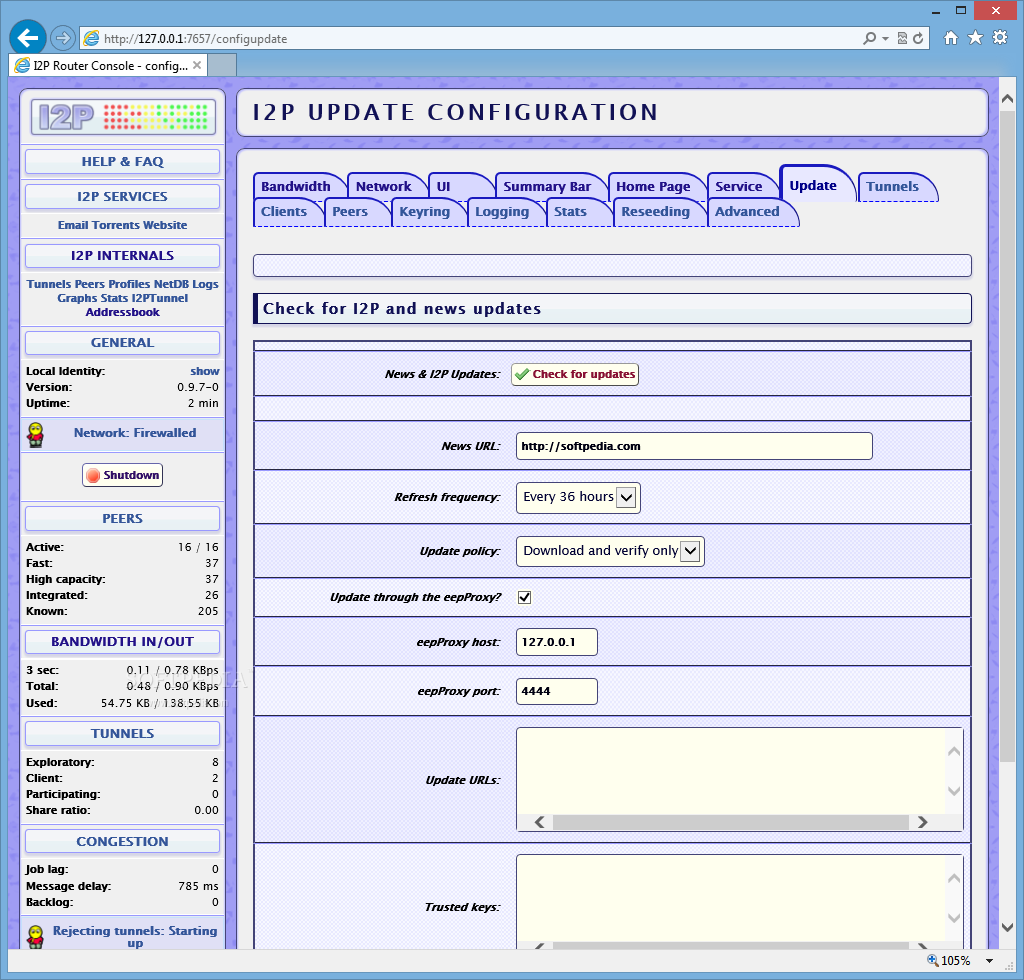The height and width of the screenshot is (980, 1024).
Task: Open the Reseeding tab
Action: click(655, 212)
